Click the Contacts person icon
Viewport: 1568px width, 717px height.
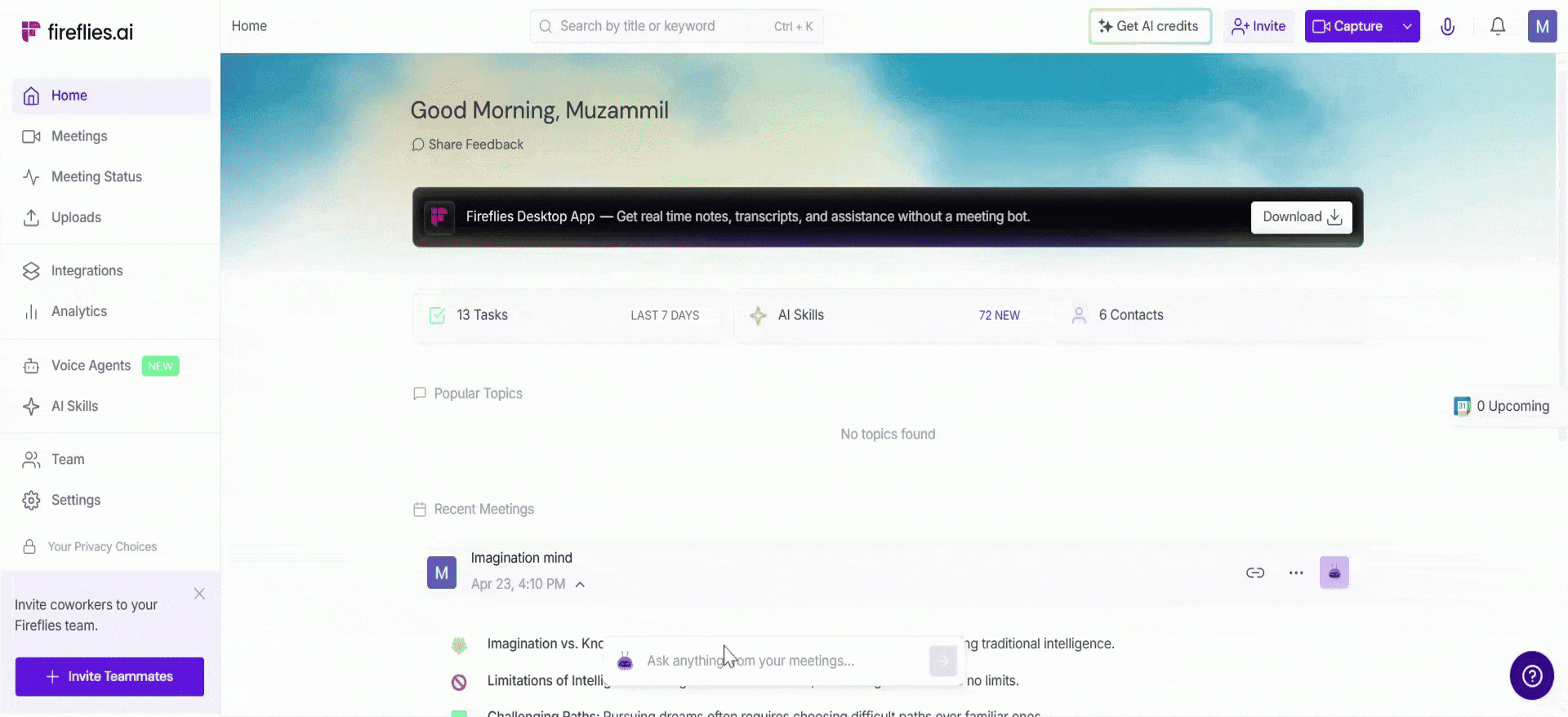[x=1079, y=315]
